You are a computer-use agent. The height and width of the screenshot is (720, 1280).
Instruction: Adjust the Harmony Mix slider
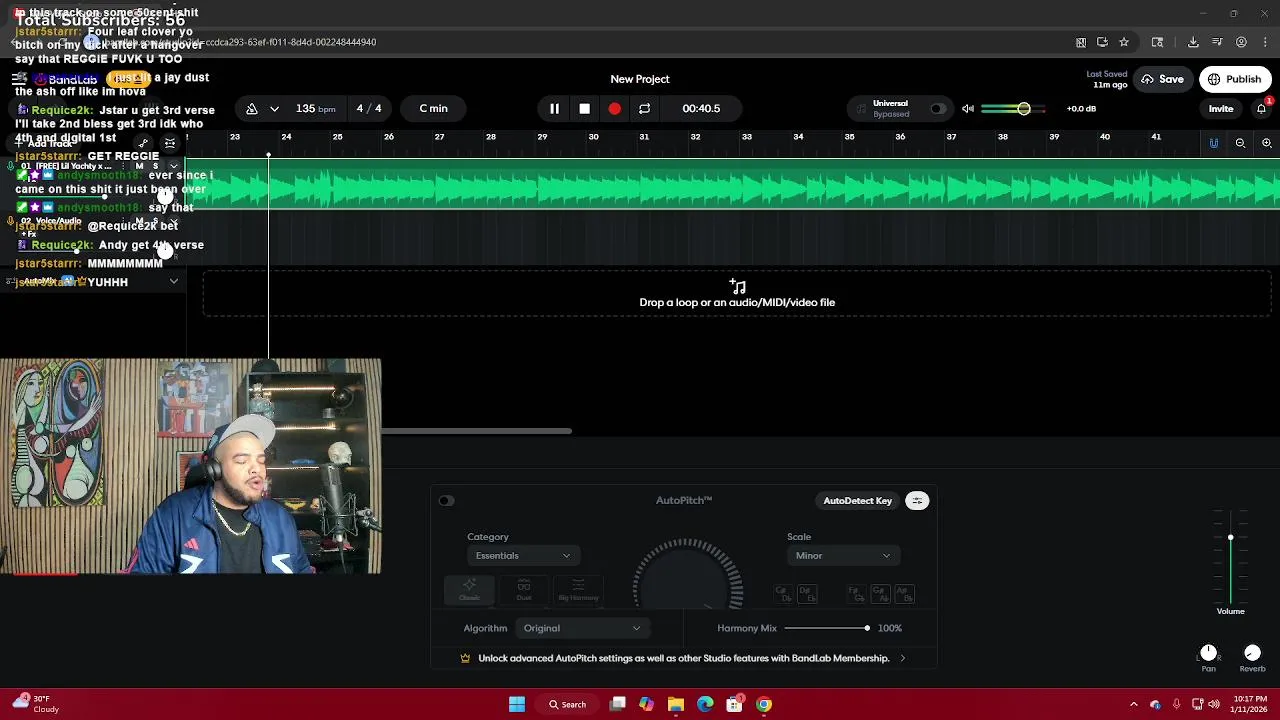pyautogui.click(x=827, y=628)
